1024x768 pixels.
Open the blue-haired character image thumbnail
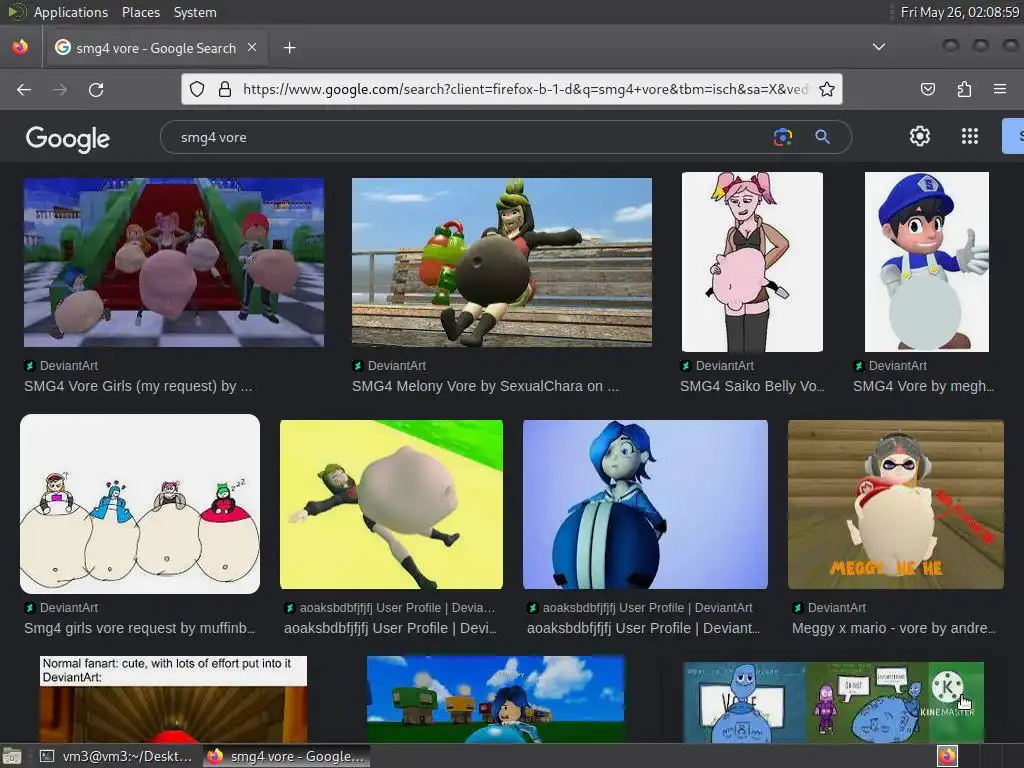click(645, 504)
